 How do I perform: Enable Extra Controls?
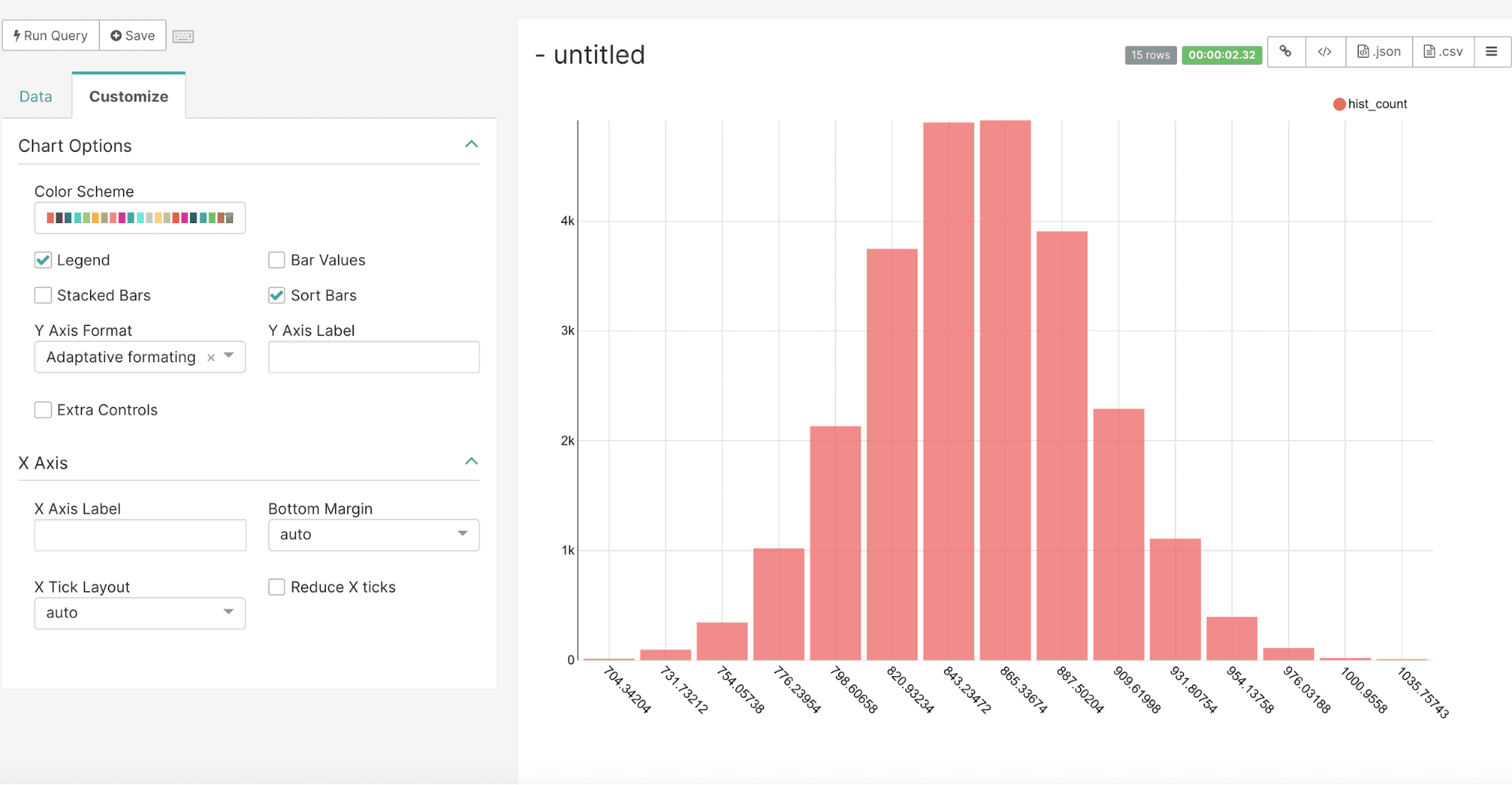click(43, 410)
